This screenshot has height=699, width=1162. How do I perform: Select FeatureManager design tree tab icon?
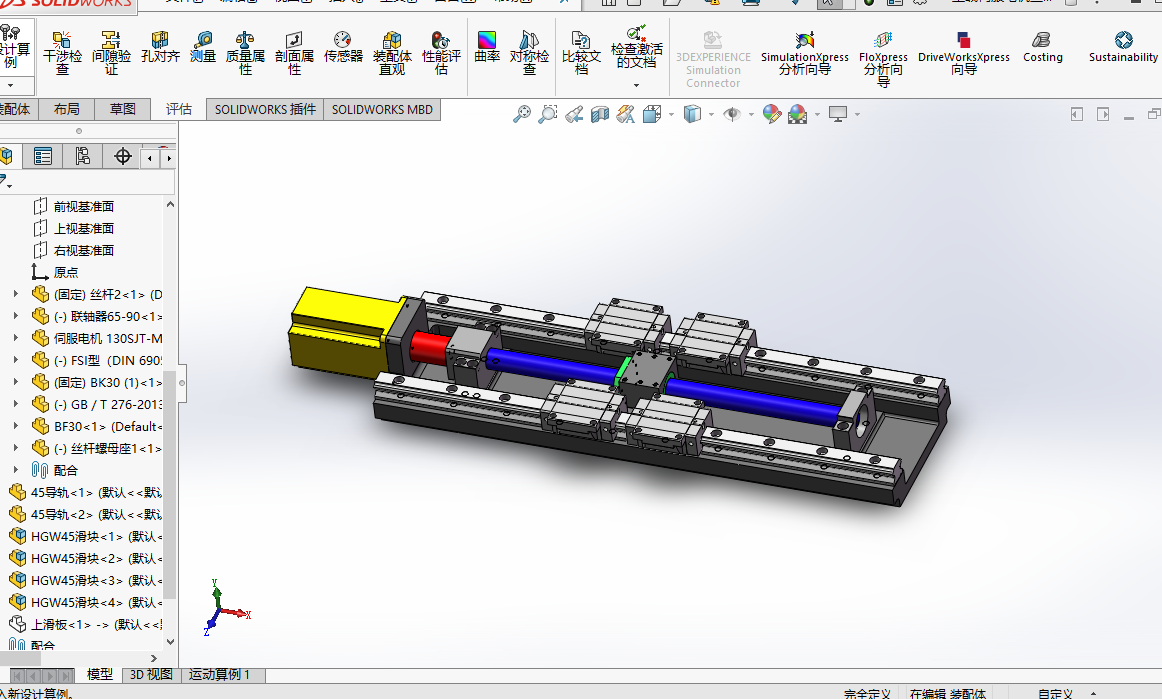tap(7, 156)
